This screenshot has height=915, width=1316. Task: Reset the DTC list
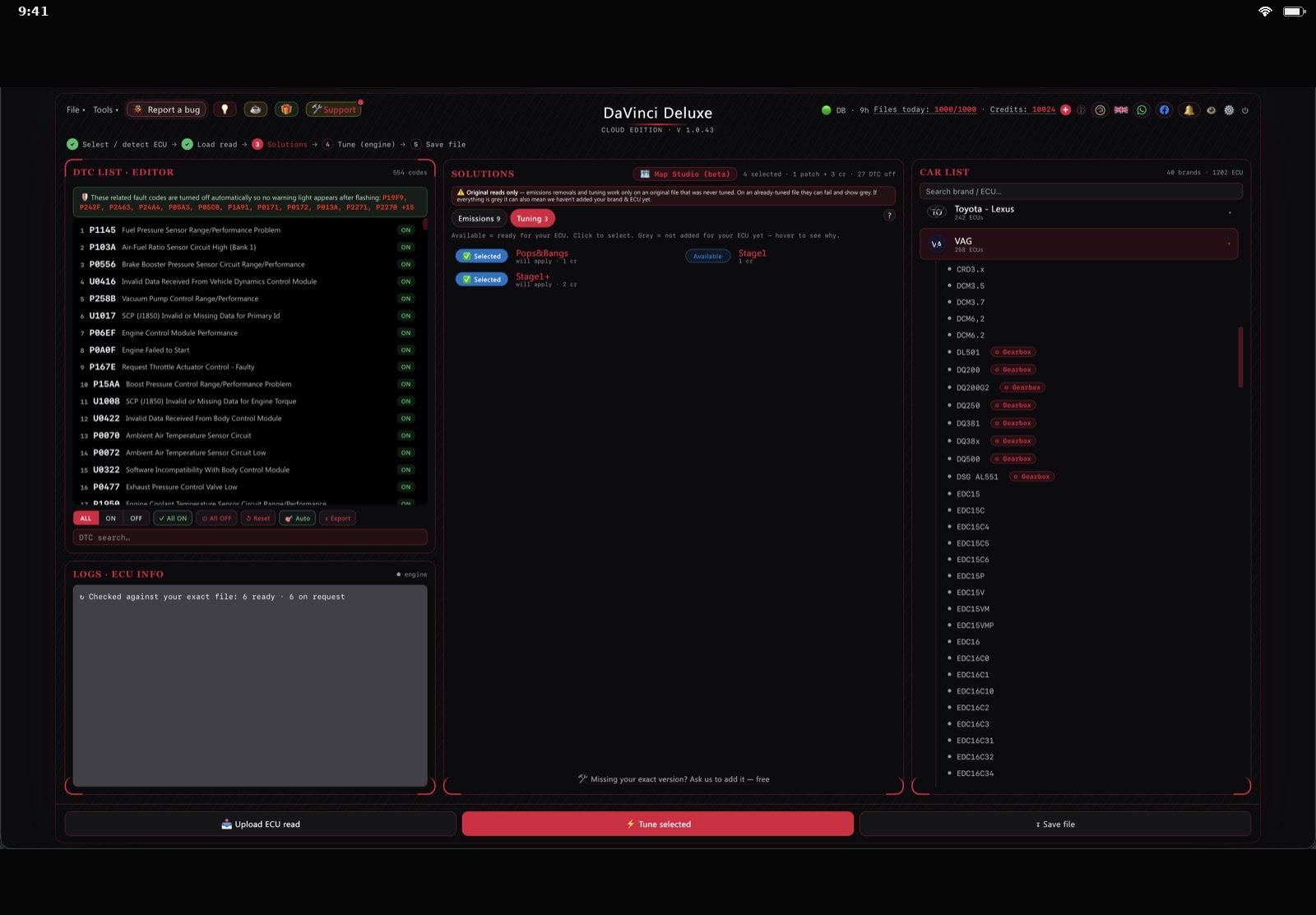click(x=258, y=518)
